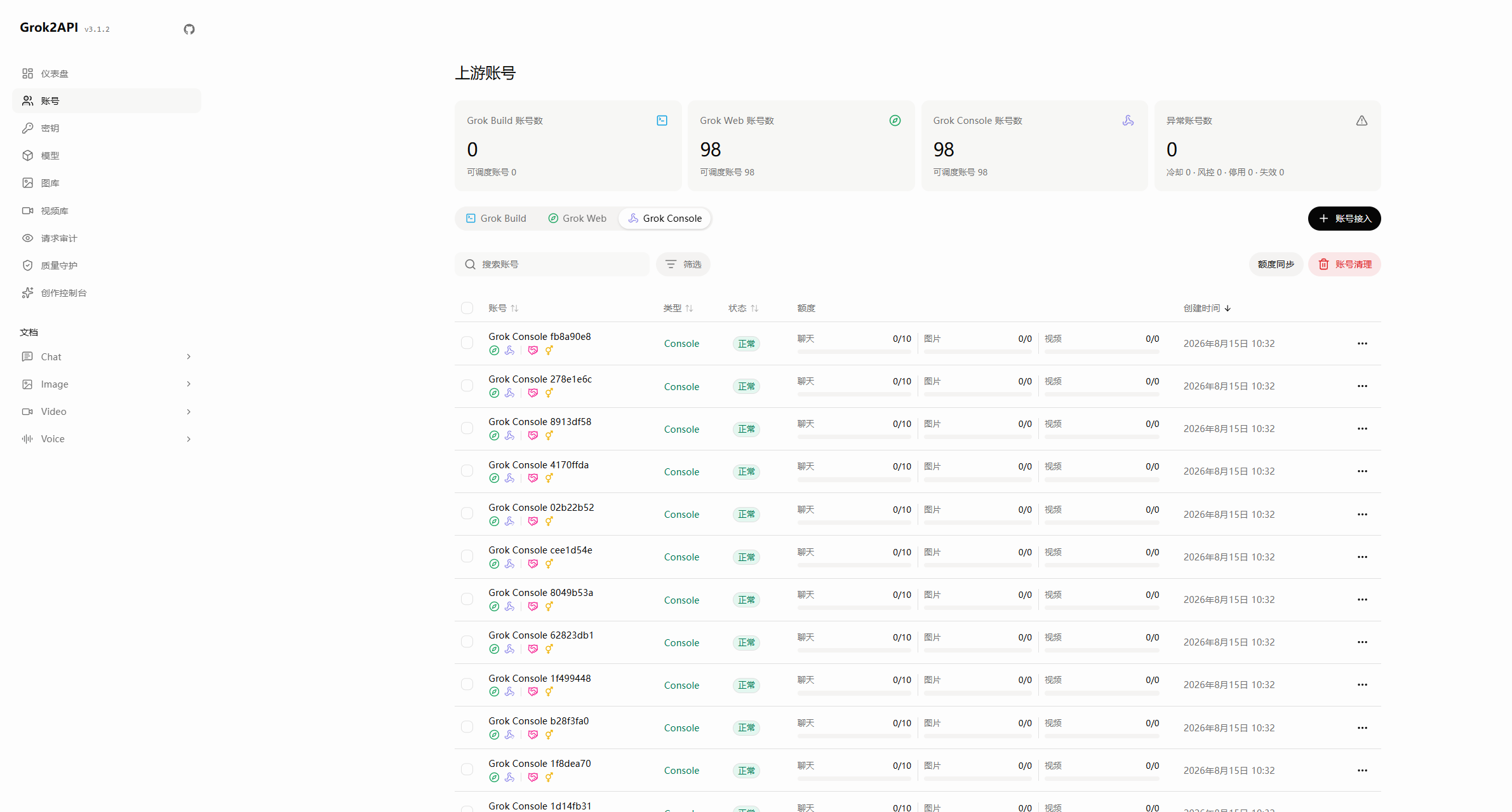Click the 图片 quota bar for 278e1e6c
The image size is (1512, 812).
(x=978, y=395)
